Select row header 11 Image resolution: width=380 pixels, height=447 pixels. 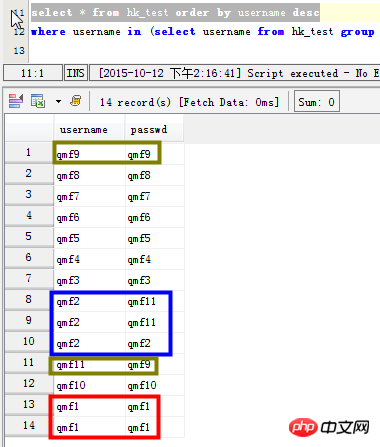click(x=29, y=363)
